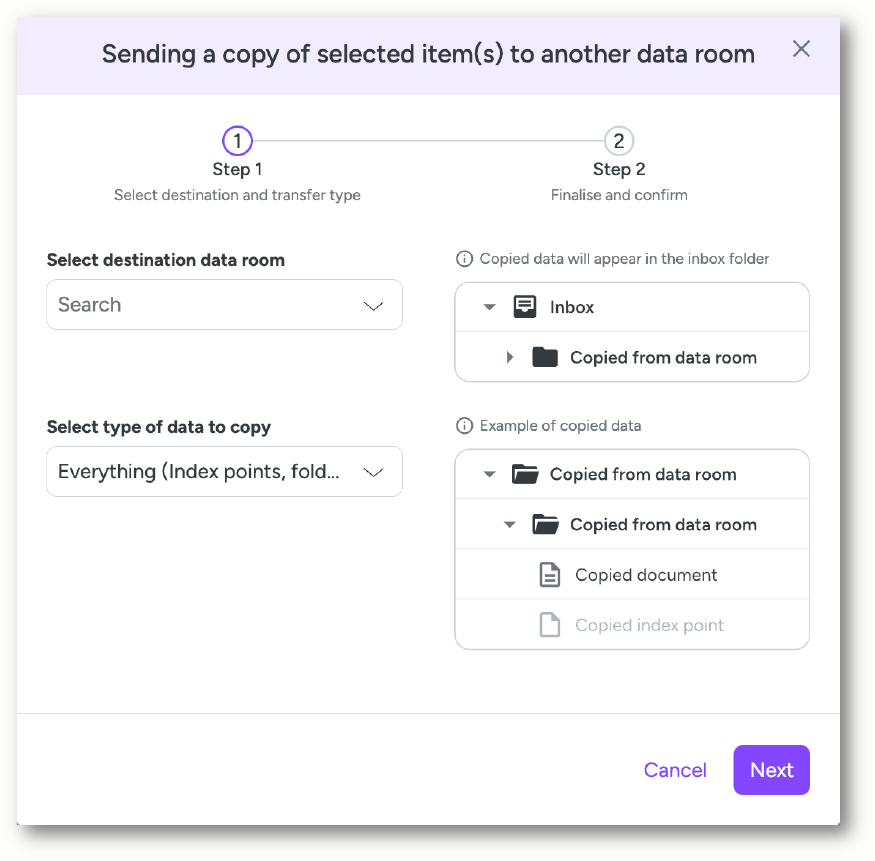The width and height of the screenshot is (875, 861).
Task: Click the Inbox tray icon
Action: (525, 307)
